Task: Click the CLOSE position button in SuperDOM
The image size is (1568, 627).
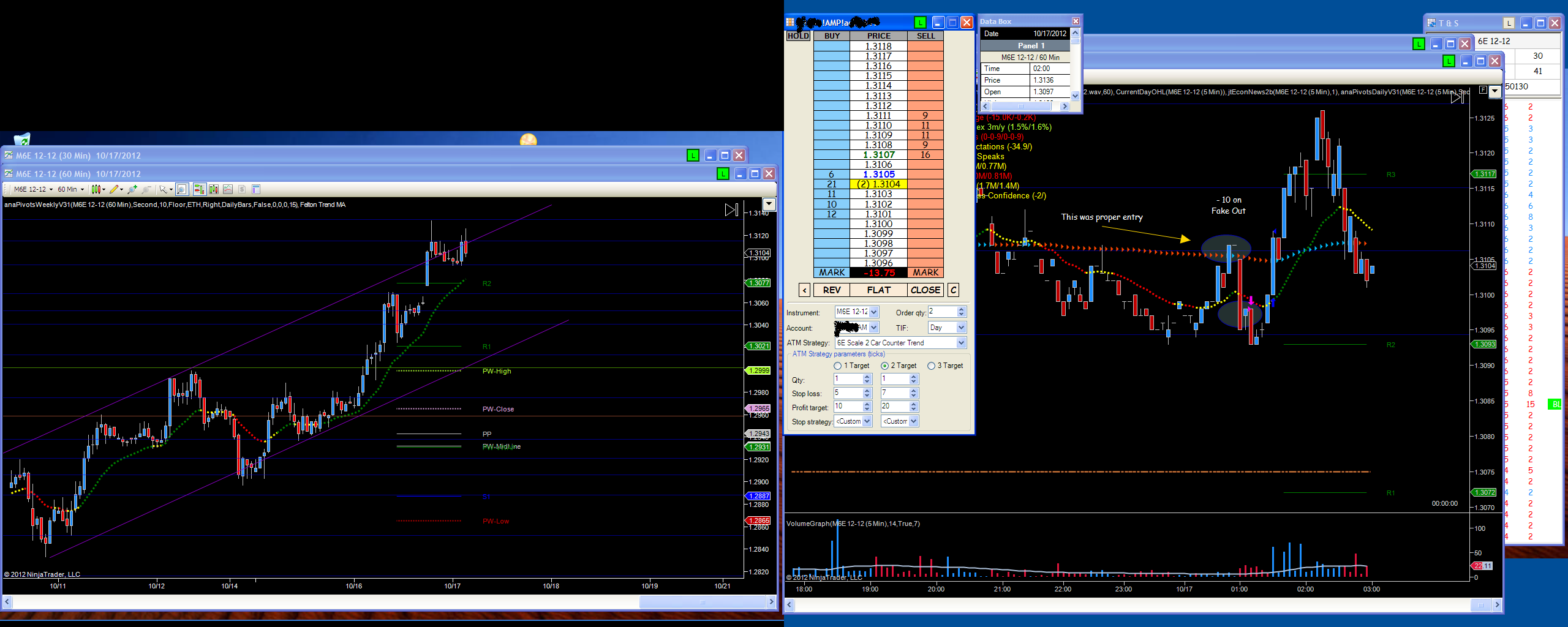Action: coord(925,290)
